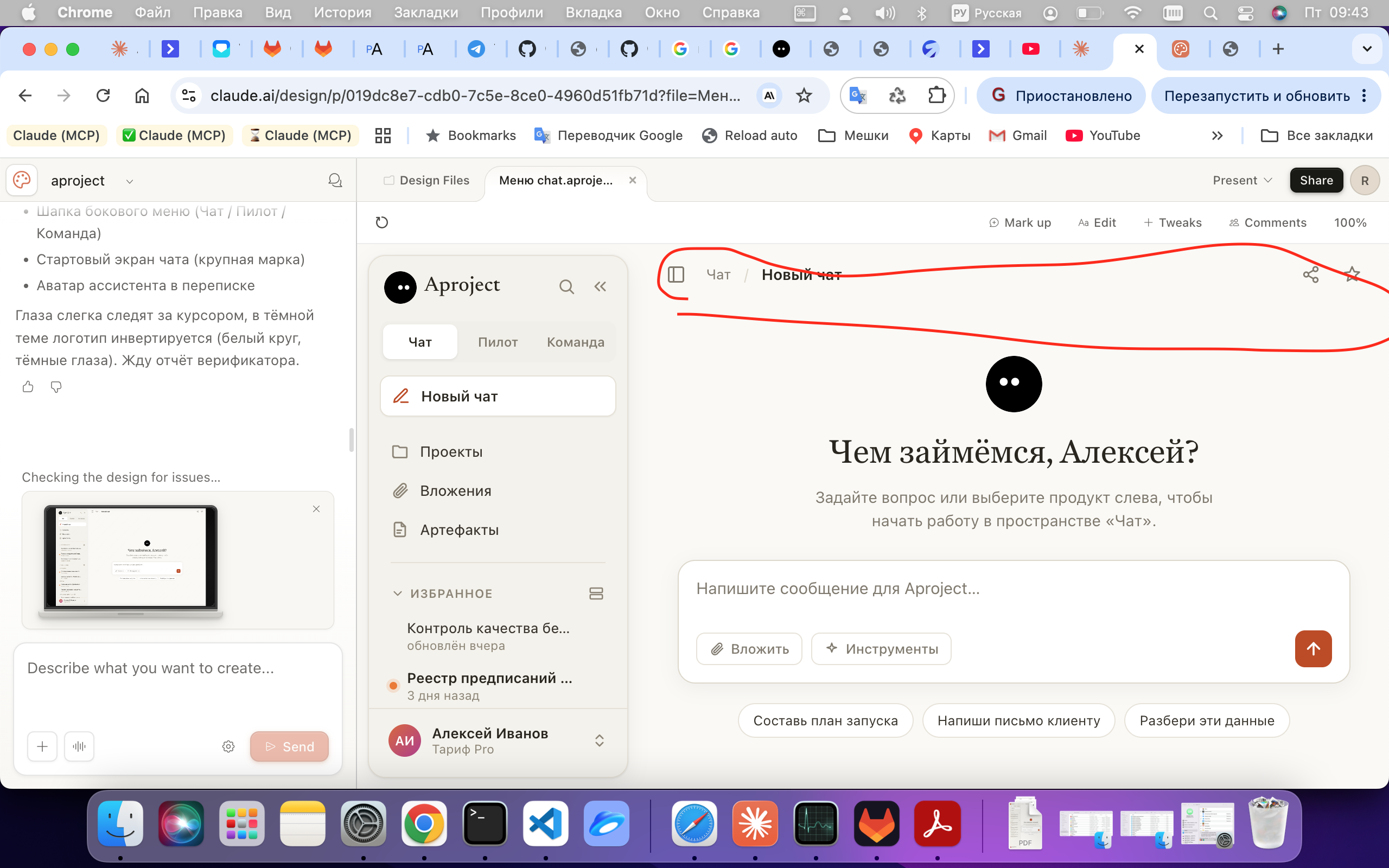
Task: Open the Tweaks panel
Action: pos(1173,223)
